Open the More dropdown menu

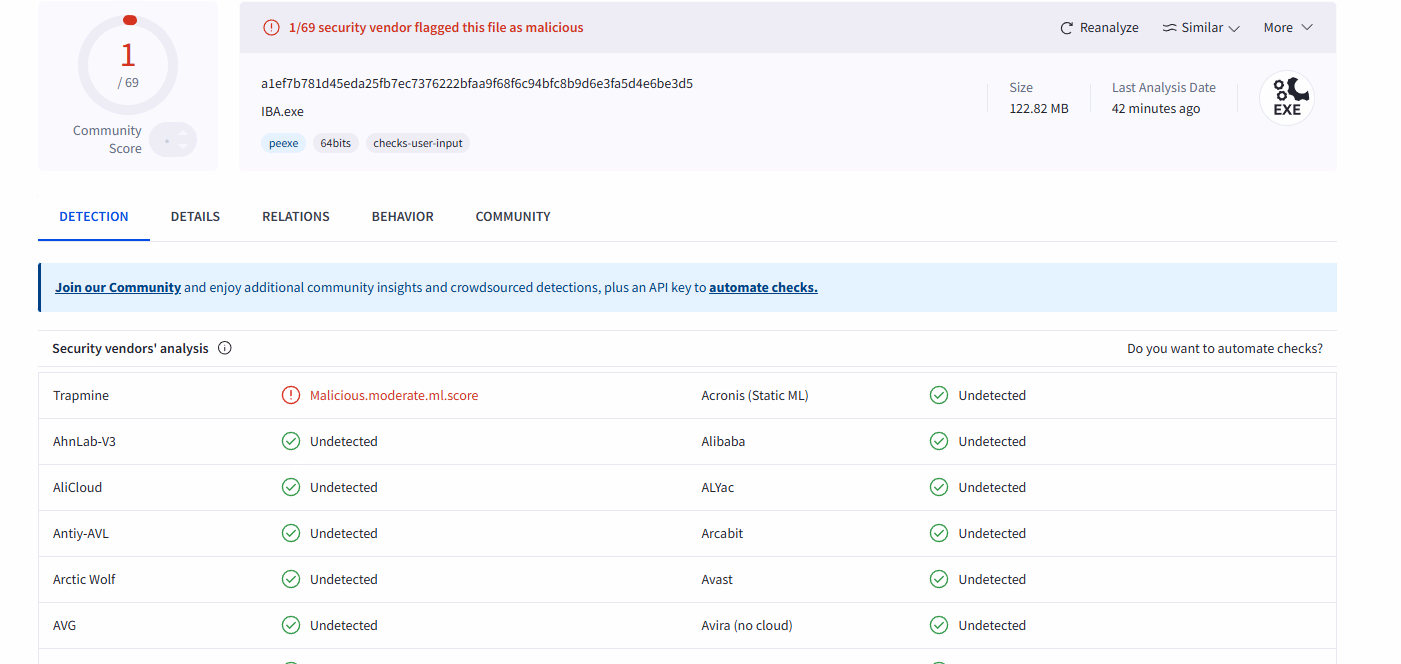coord(1287,28)
